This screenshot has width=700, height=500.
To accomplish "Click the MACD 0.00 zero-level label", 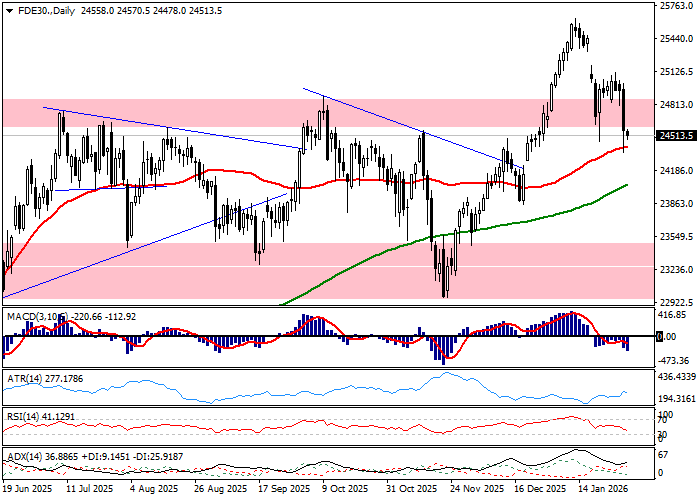I will 659,337.
